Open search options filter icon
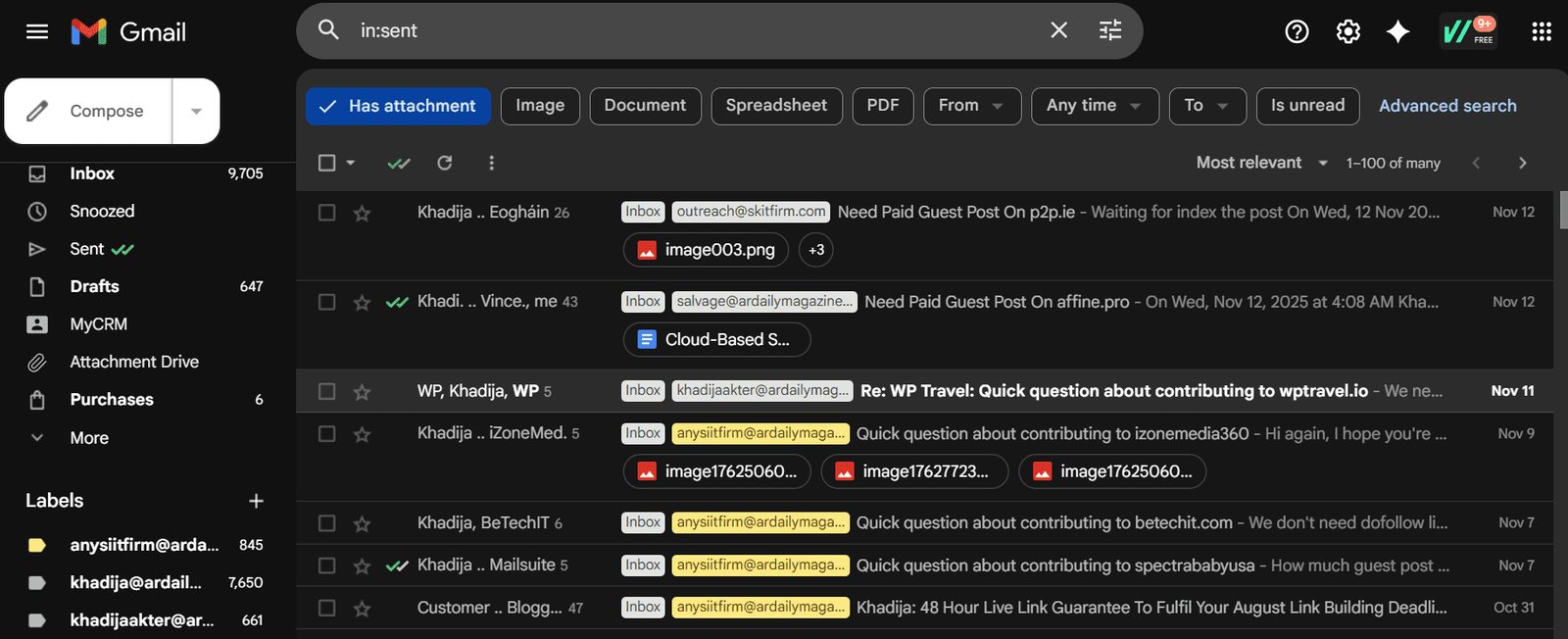Viewport: 1568px width, 639px height. 1110,30
